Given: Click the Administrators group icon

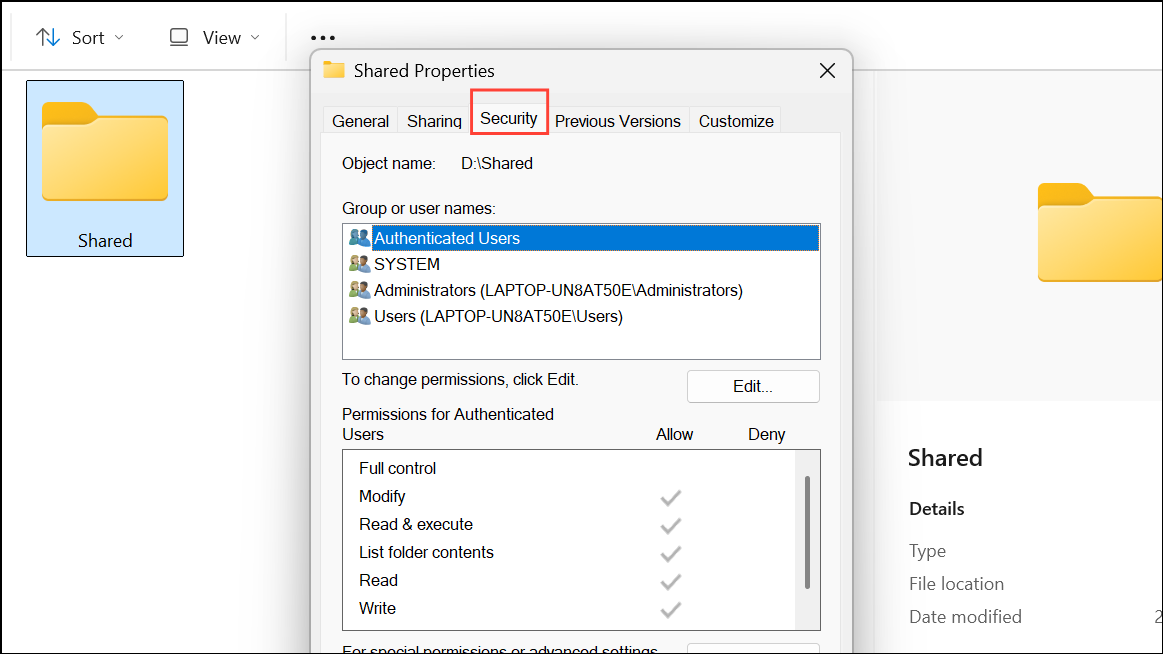Looking at the screenshot, I should tap(360, 290).
